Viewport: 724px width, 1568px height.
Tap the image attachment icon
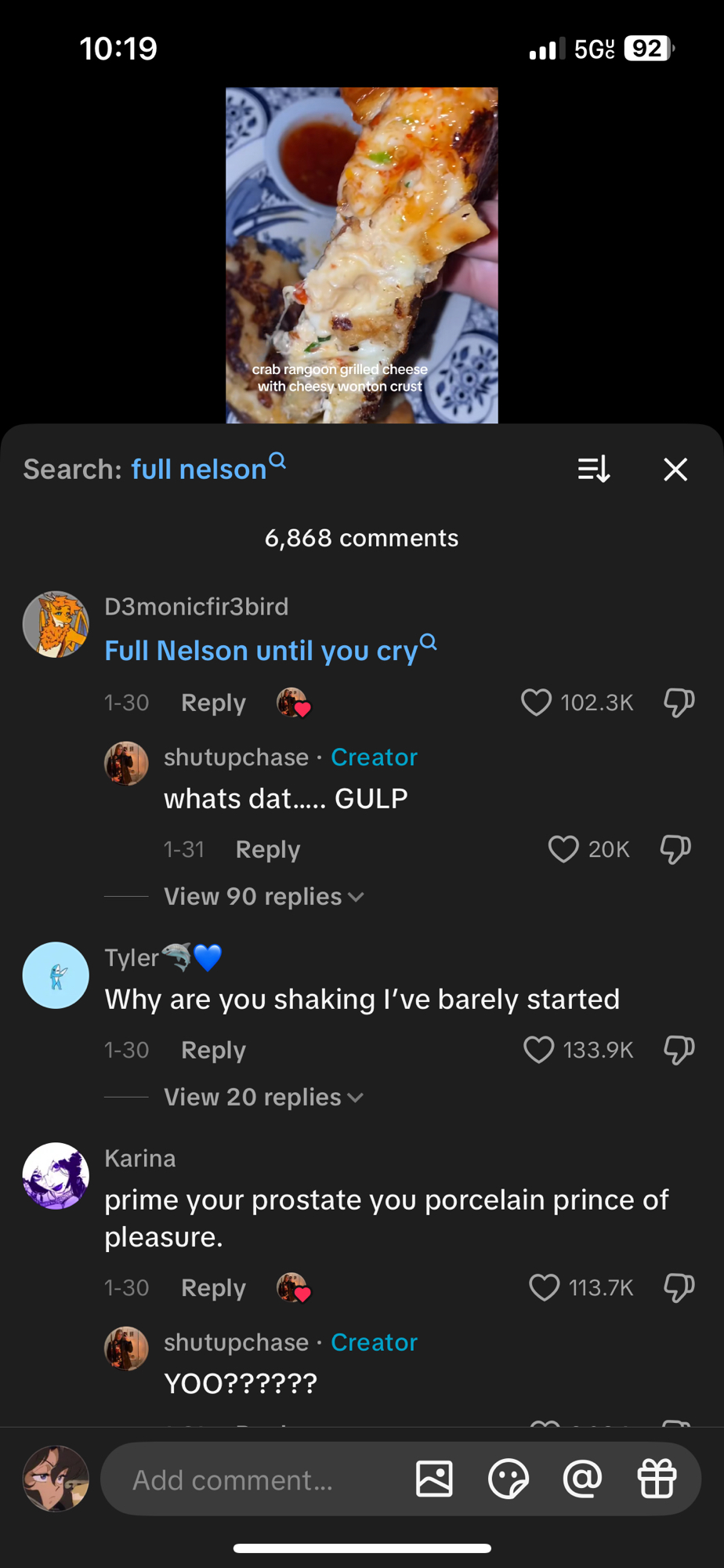point(434,1479)
